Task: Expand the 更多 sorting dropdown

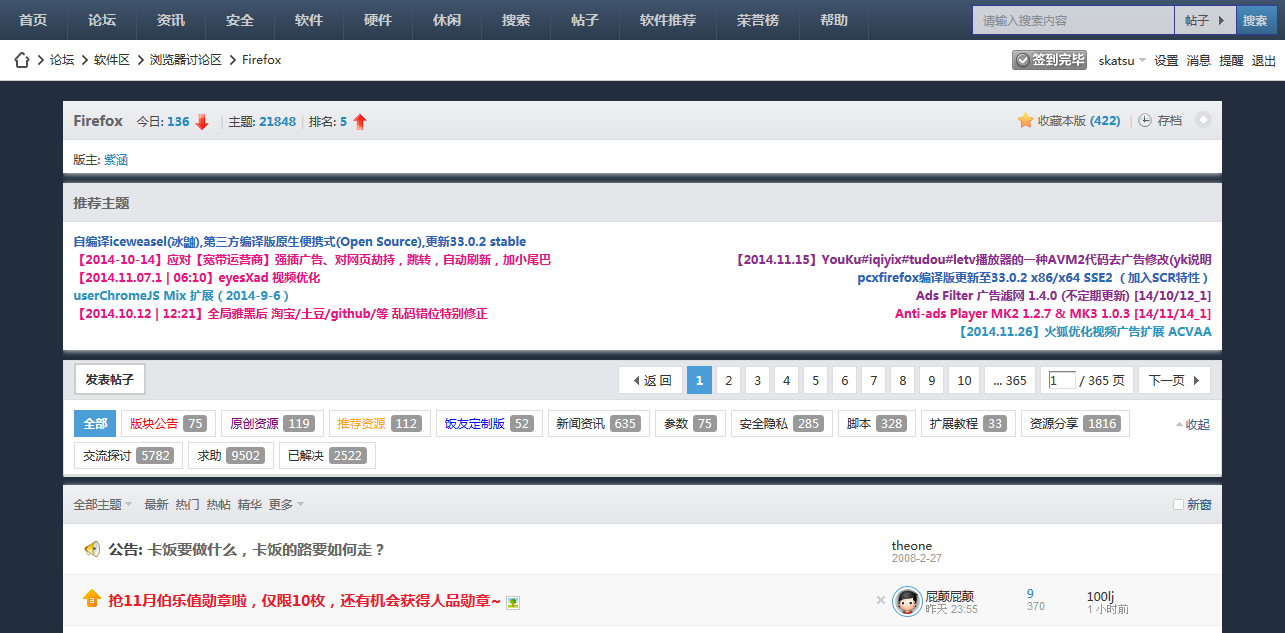Action: [x=286, y=505]
